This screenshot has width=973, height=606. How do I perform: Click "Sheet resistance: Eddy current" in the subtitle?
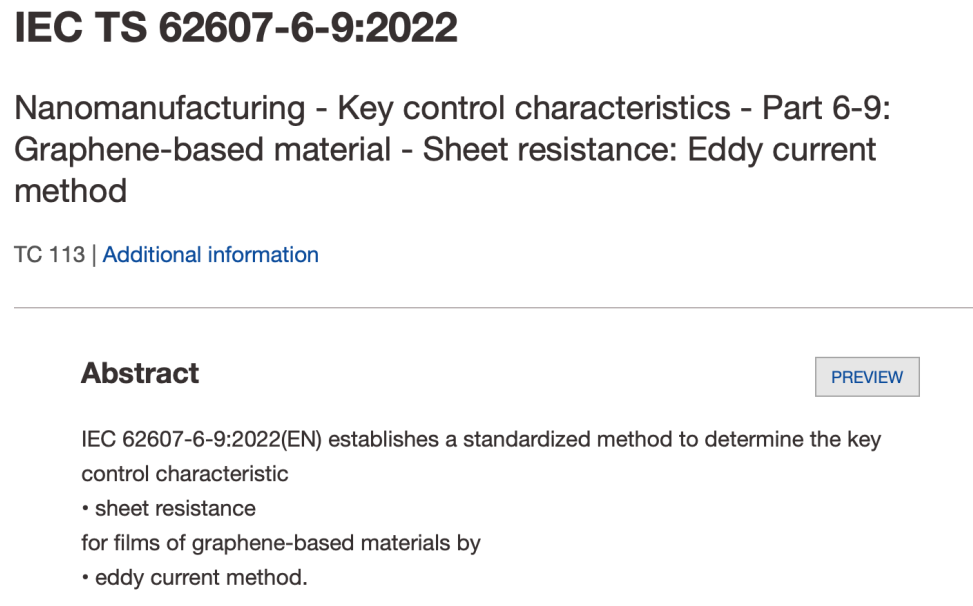[649, 150]
